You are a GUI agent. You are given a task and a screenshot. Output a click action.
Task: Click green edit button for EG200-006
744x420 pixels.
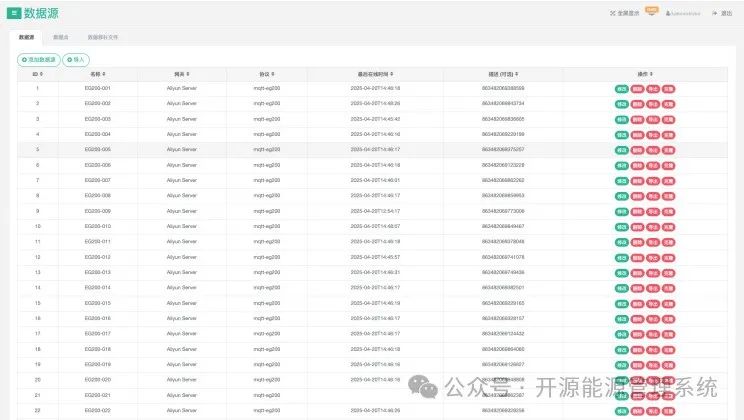coord(622,166)
